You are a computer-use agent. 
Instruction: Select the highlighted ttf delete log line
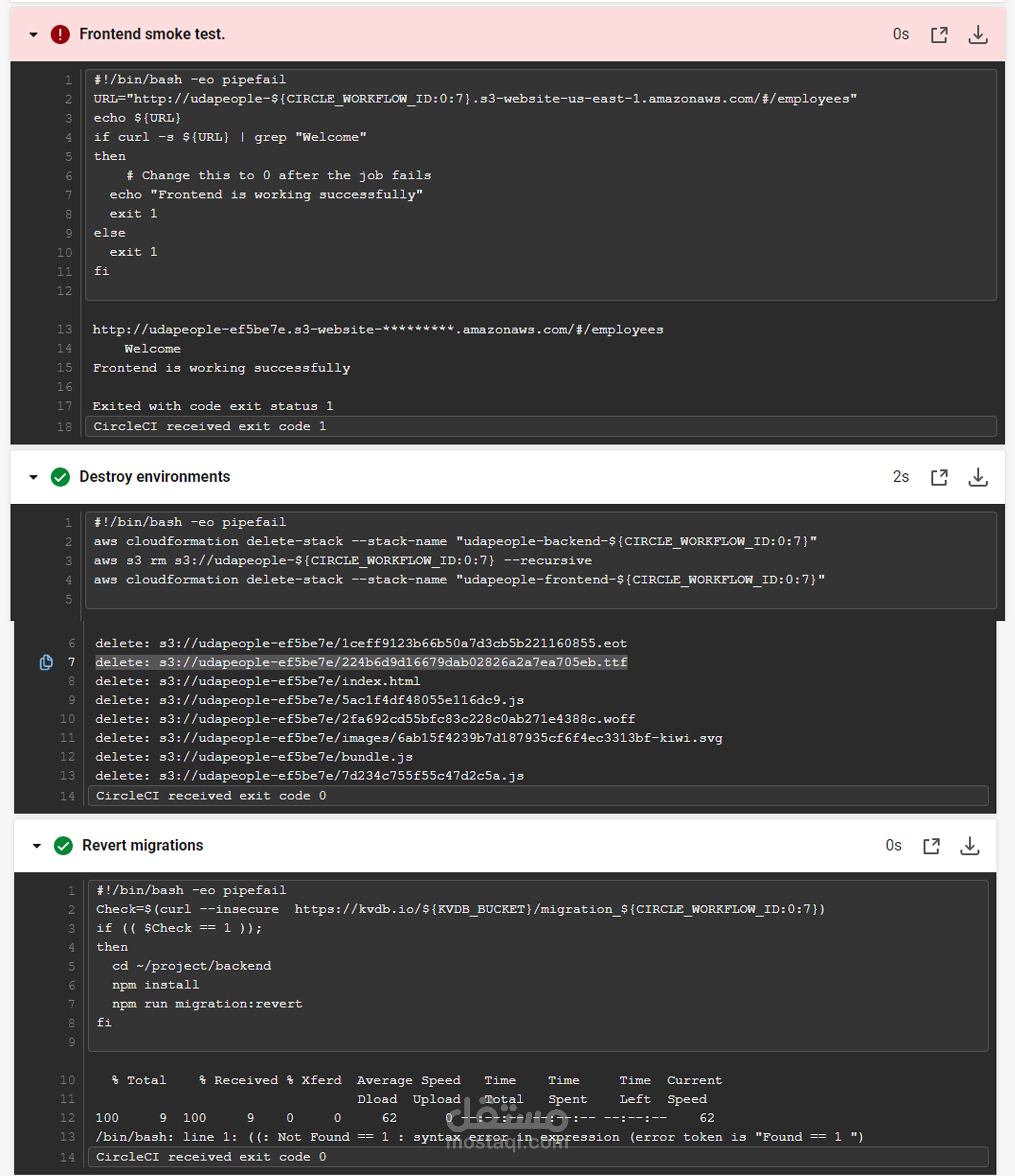361,663
